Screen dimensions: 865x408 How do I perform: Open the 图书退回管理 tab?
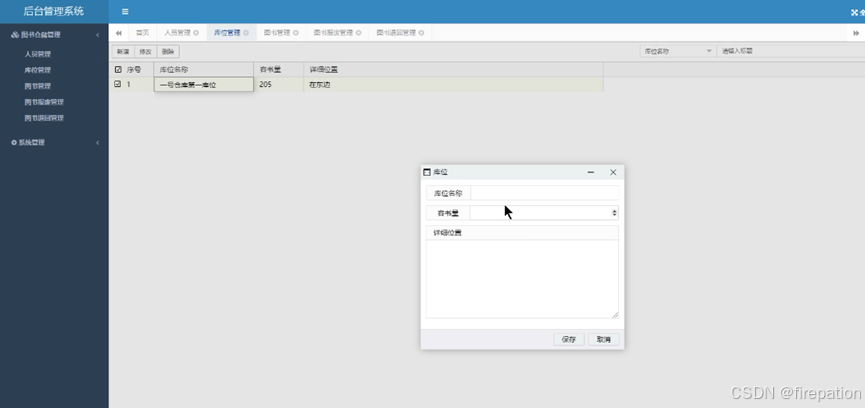[x=396, y=33]
